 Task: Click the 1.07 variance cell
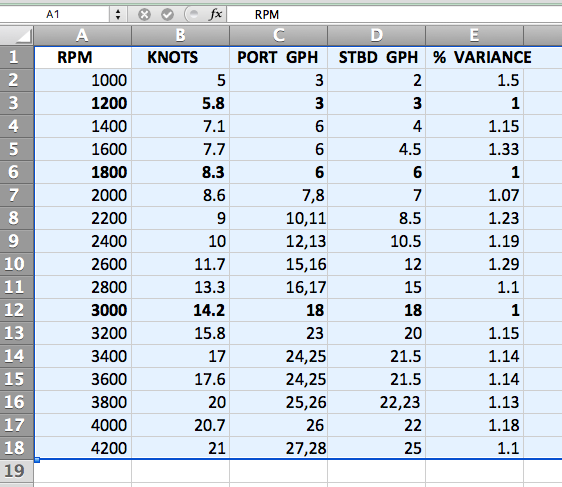475,195
